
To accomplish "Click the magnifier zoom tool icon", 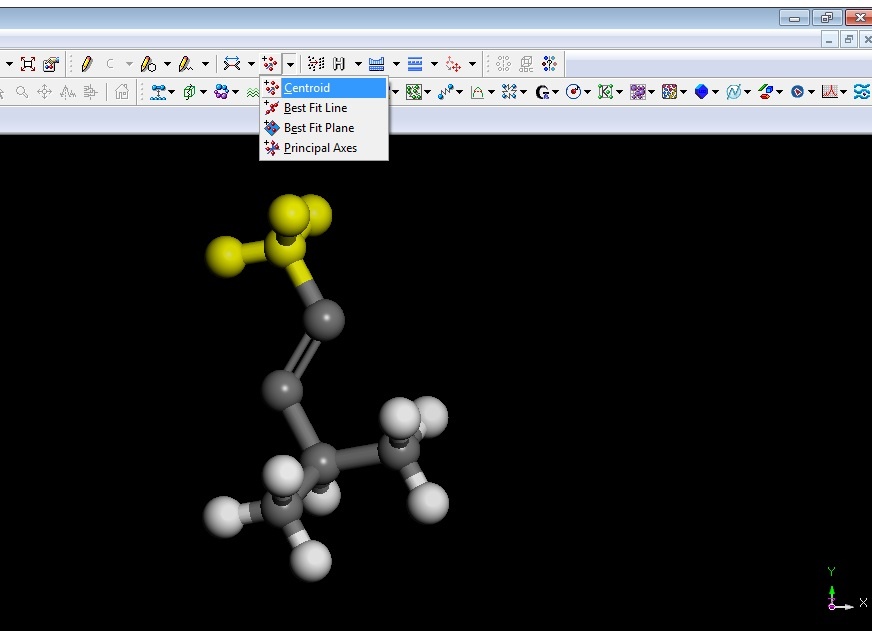I will (22, 92).
